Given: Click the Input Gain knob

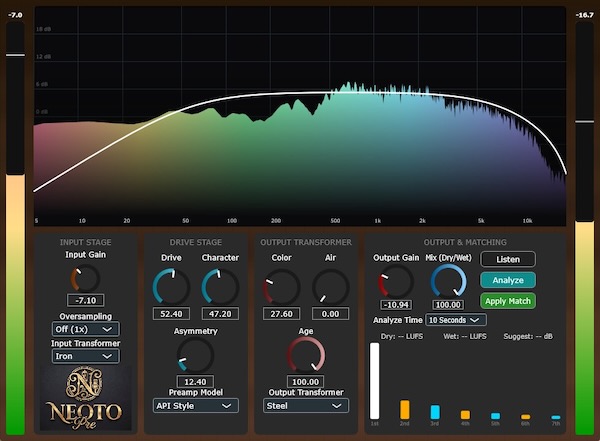Looking at the screenshot, I should click(x=85, y=278).
